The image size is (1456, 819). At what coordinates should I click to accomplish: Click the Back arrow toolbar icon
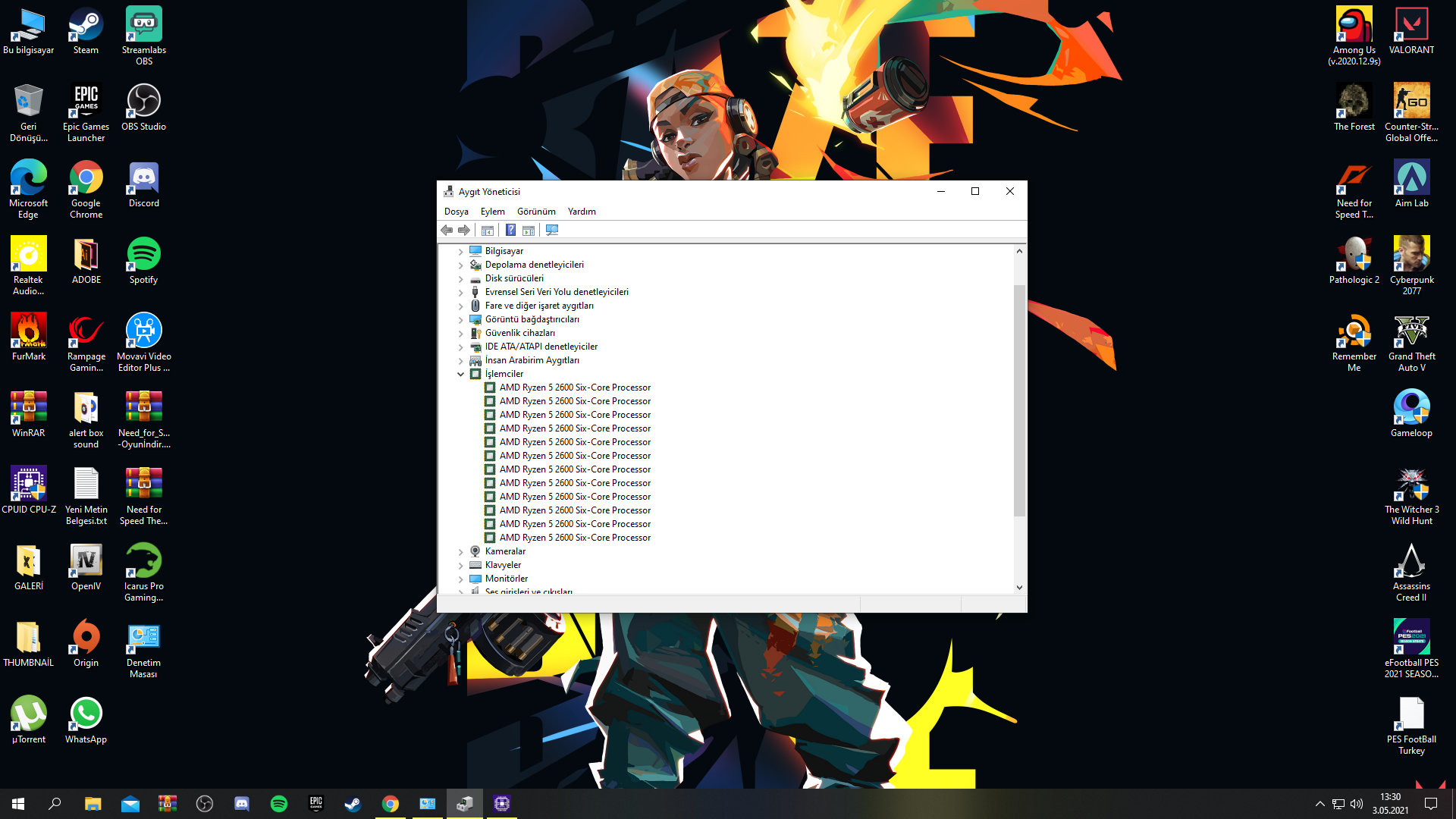[447, 230]
